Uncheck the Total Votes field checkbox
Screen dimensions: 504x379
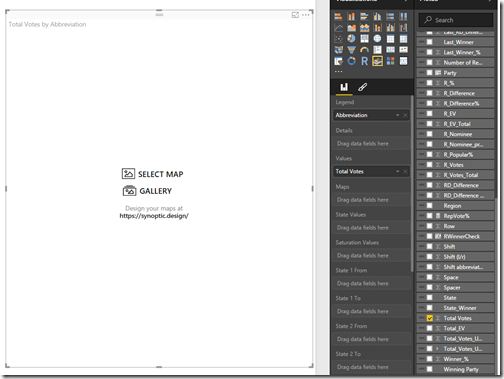pyautogui.click(x=430, y=318)
